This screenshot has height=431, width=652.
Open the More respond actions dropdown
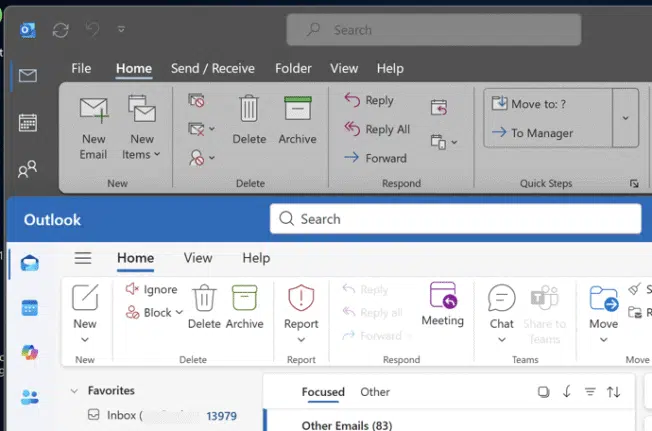tap(444, 142)
